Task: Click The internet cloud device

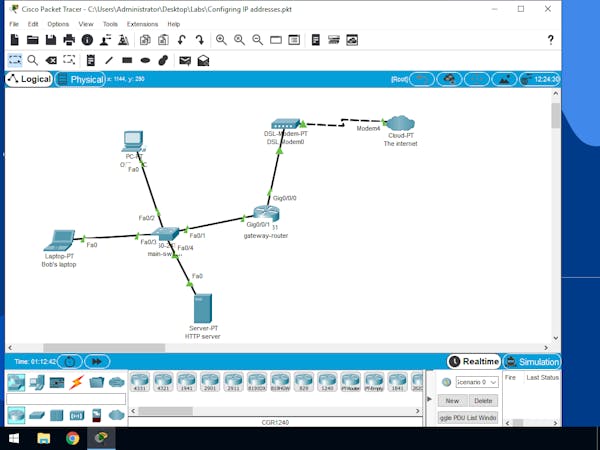Action: tap(400, 123)
